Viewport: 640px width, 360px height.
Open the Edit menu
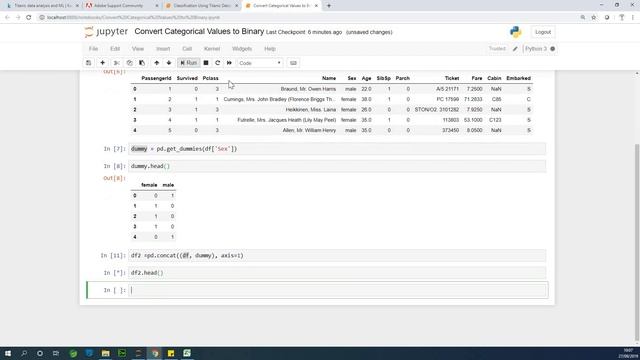(x=115, y=49)
